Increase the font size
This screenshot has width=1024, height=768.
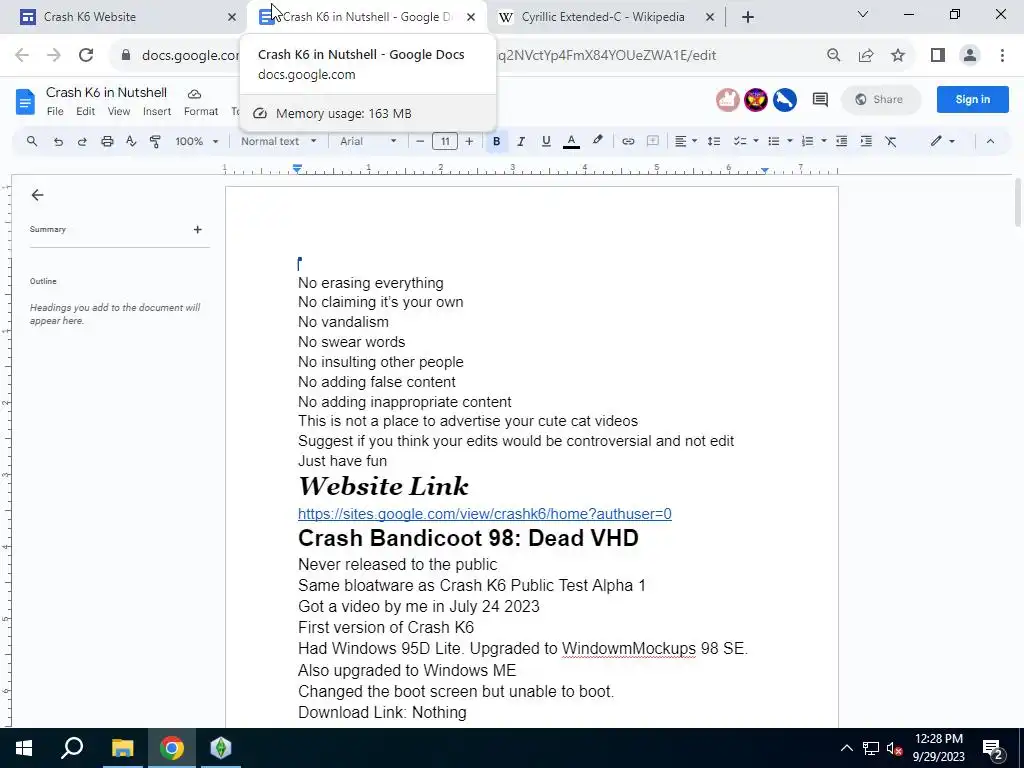469,141
